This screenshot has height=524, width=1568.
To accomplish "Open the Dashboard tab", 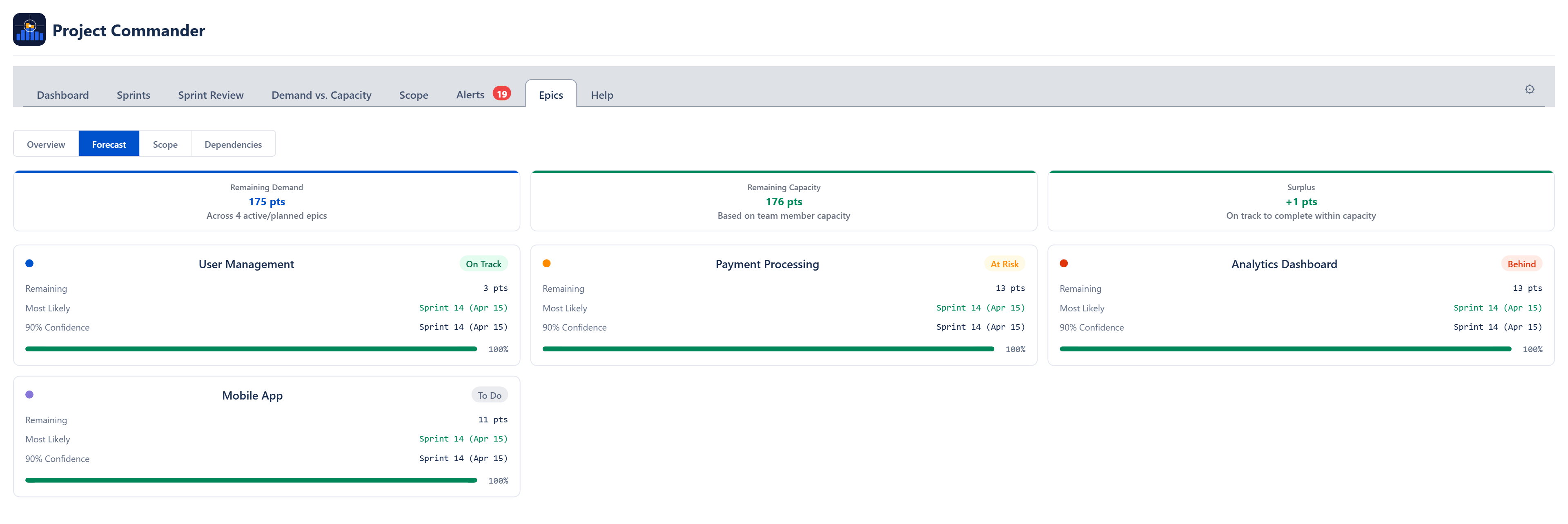I will (x=63, y=95).
